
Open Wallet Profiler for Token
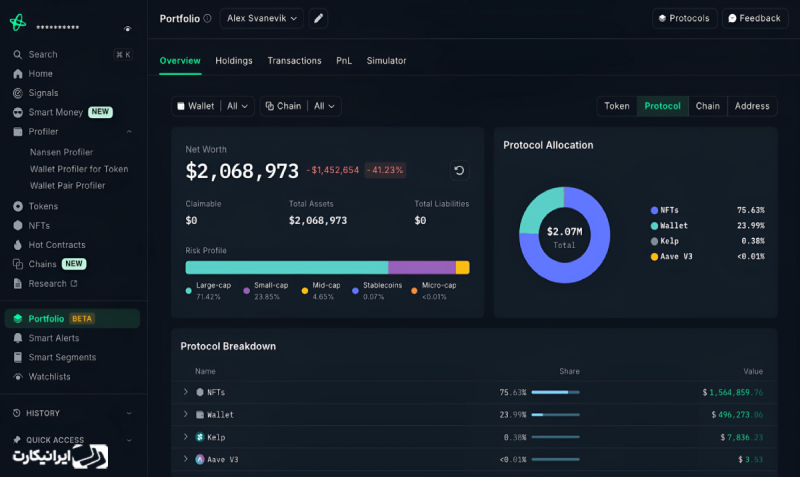(79, 169)
